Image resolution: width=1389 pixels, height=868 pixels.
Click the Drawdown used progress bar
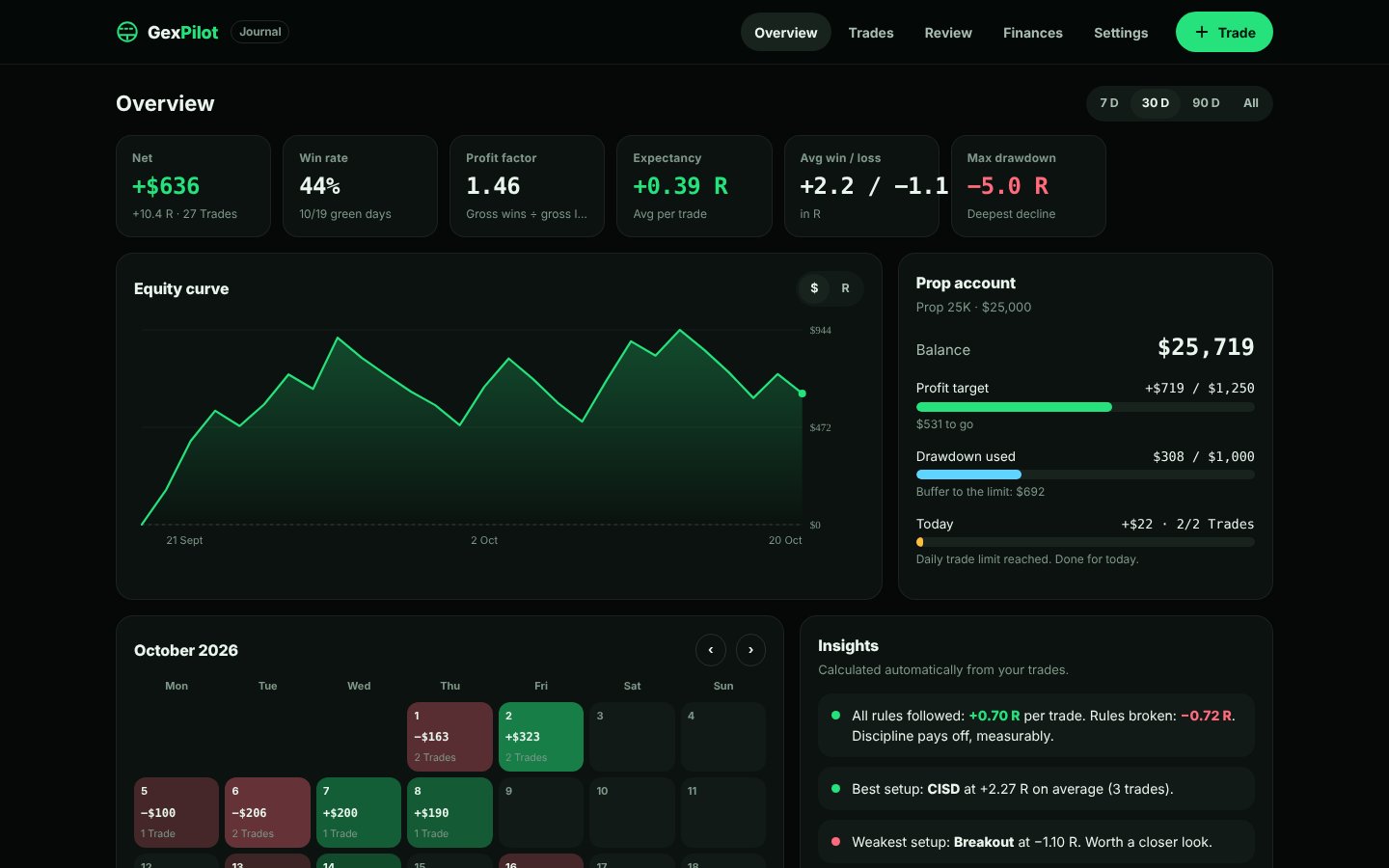pyautogui.click(x=1085, y=475)
